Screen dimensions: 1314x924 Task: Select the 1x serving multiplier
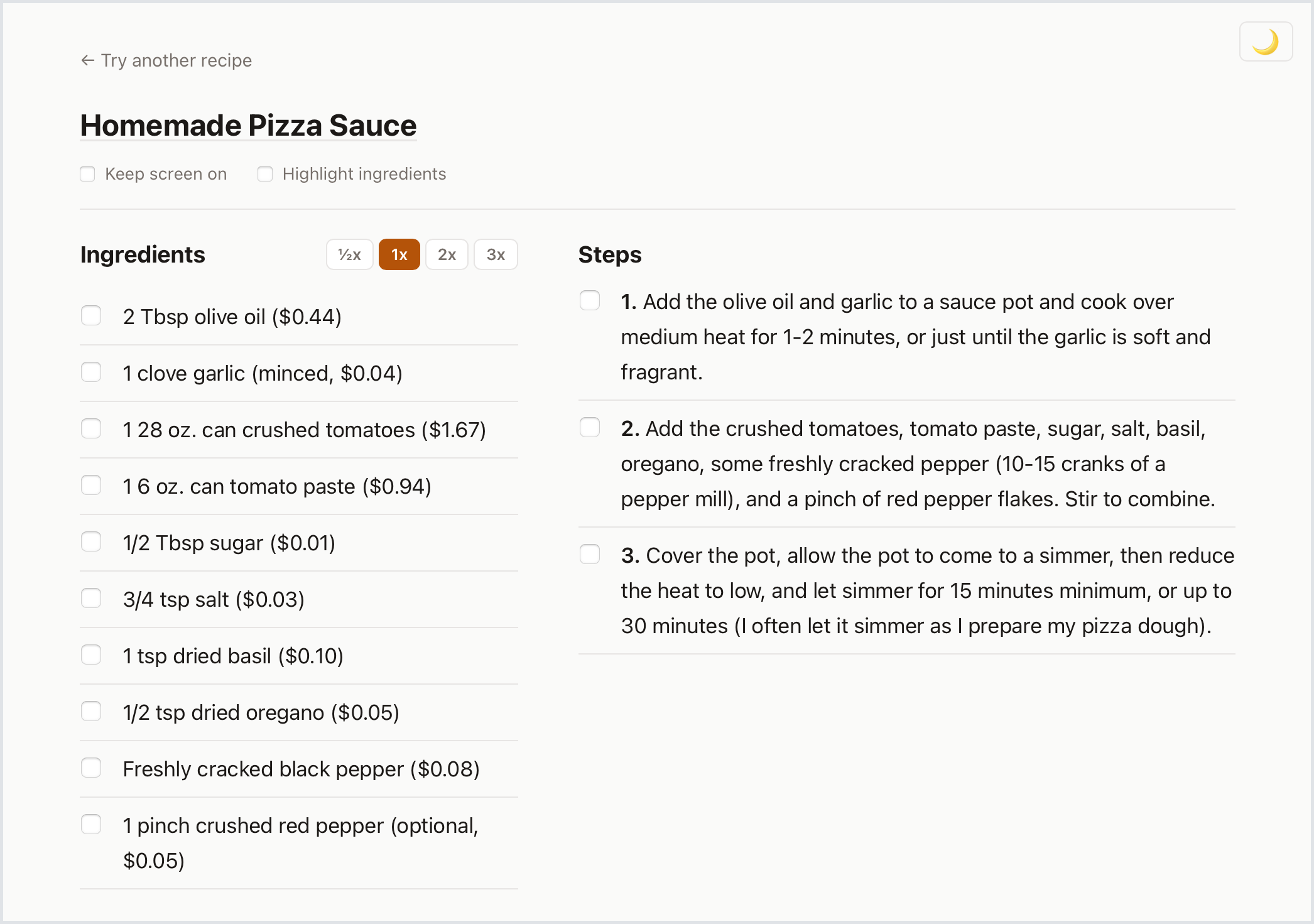399,254
